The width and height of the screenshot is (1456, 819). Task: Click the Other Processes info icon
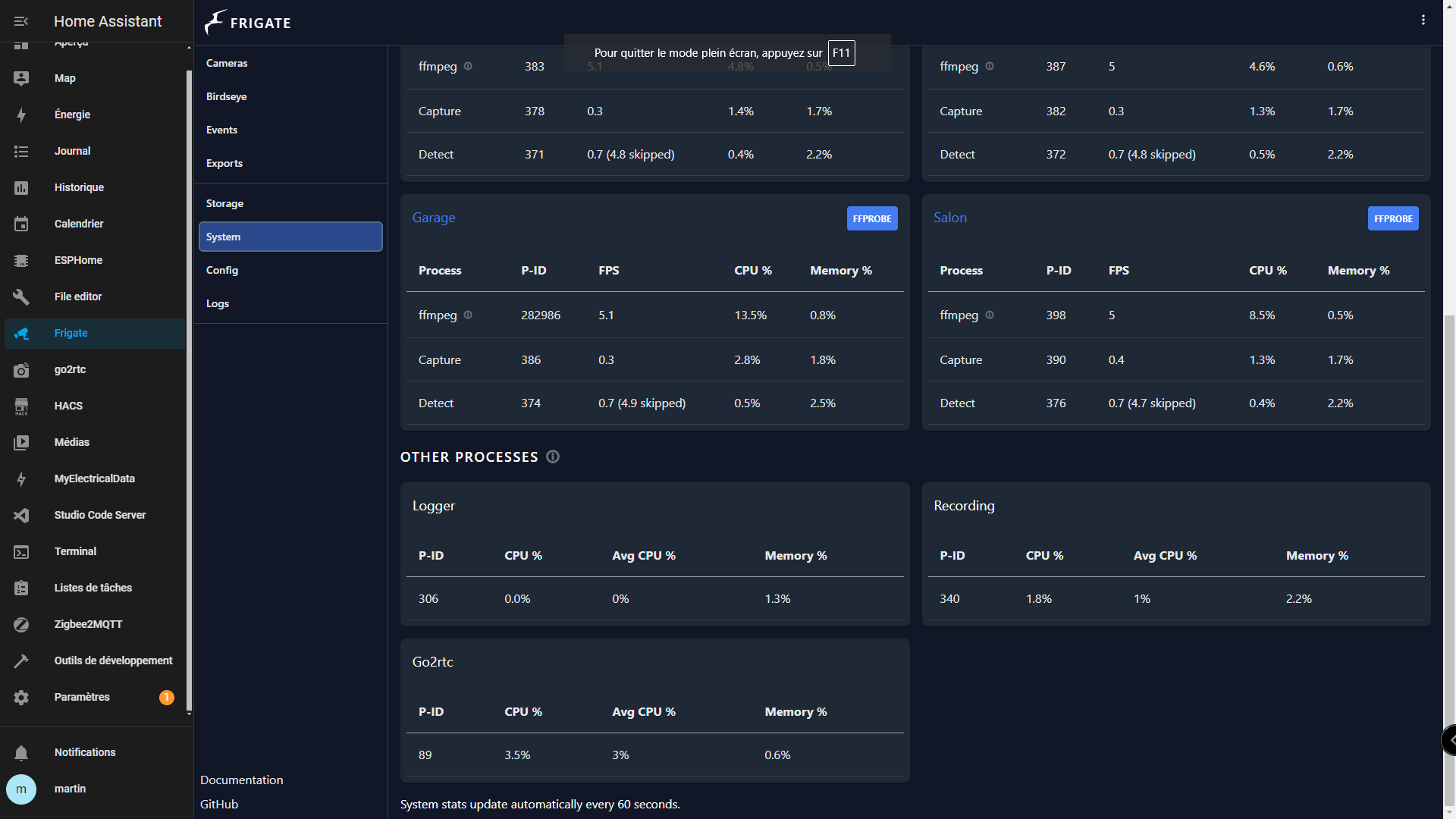point(553,457)
